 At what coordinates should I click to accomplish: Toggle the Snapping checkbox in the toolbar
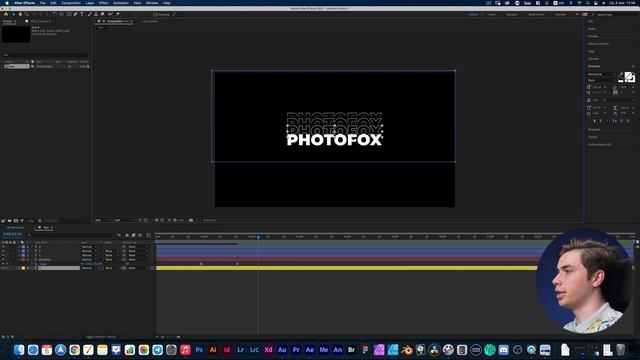pyautogui.click(x=155, y=15)
